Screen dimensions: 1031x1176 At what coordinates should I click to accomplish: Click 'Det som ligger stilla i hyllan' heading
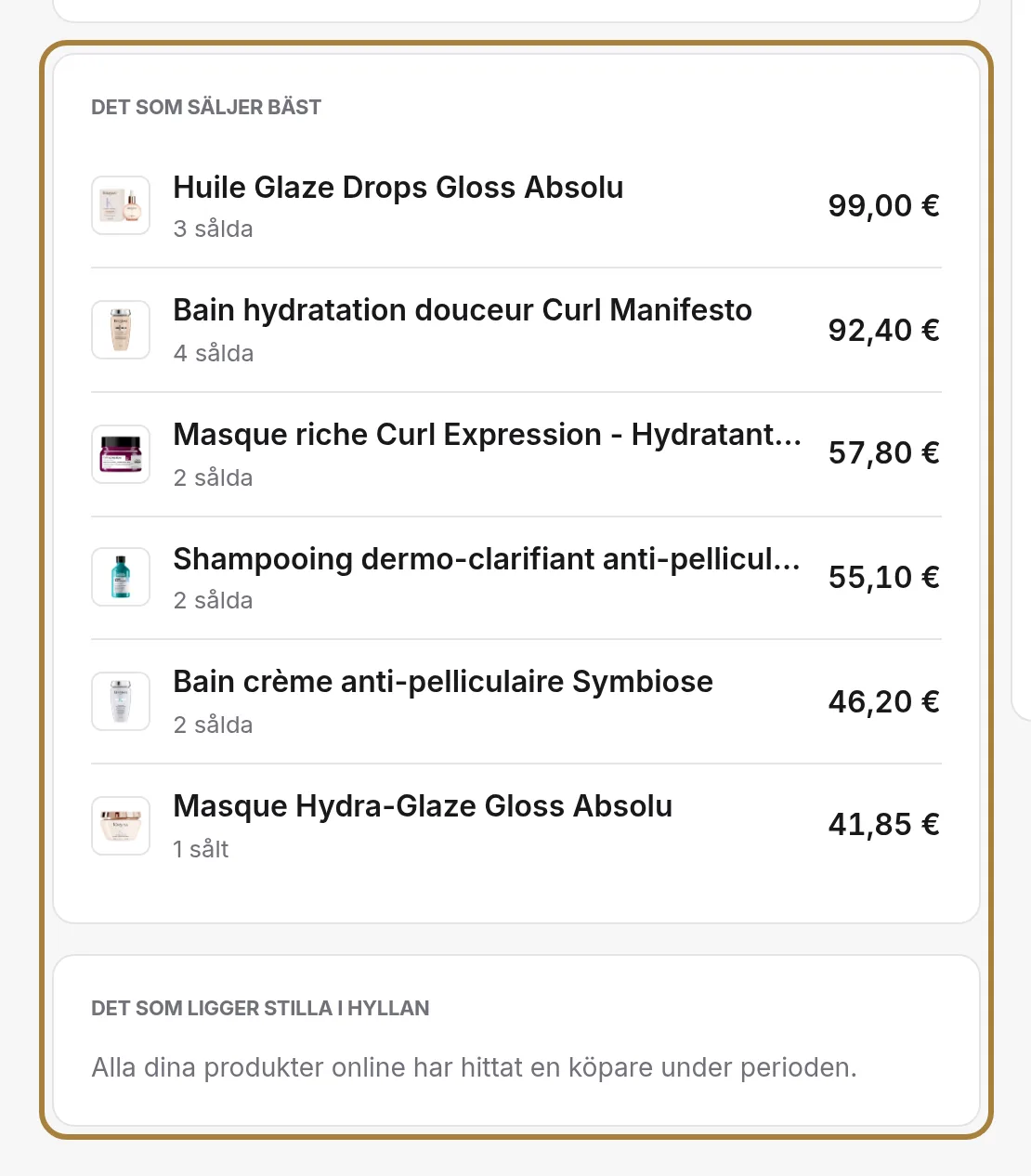point(260,1008)
